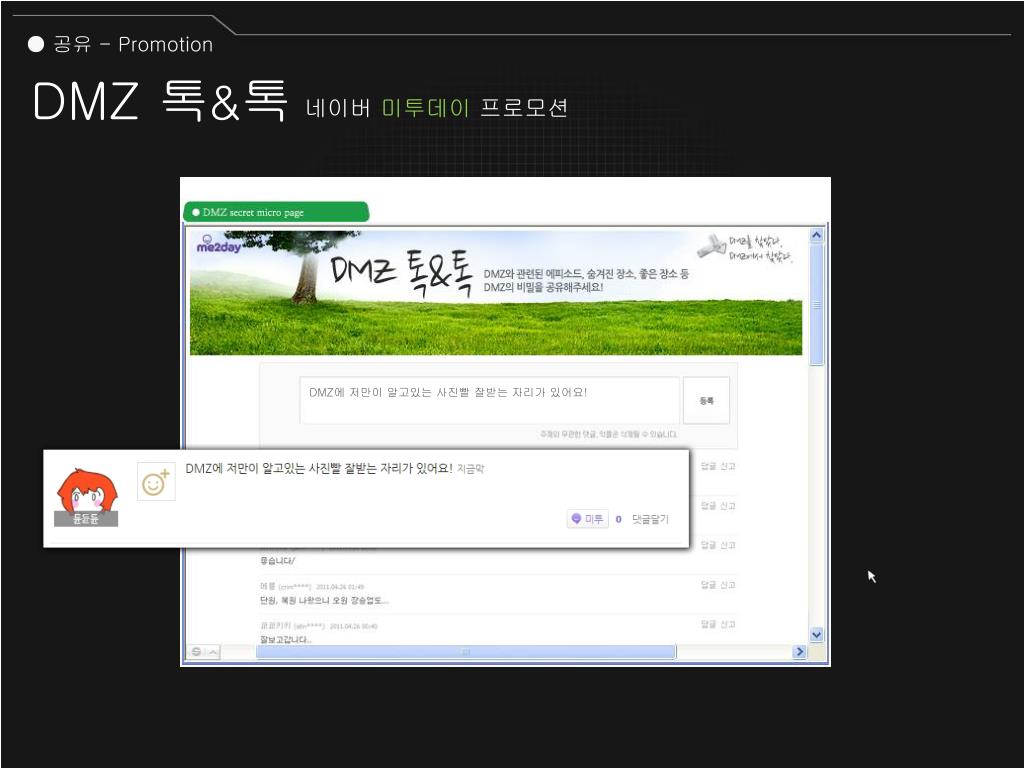Open the 댓글달기 comment link
This screenshot has height=768, width=1024.
(x=650, y=519)
